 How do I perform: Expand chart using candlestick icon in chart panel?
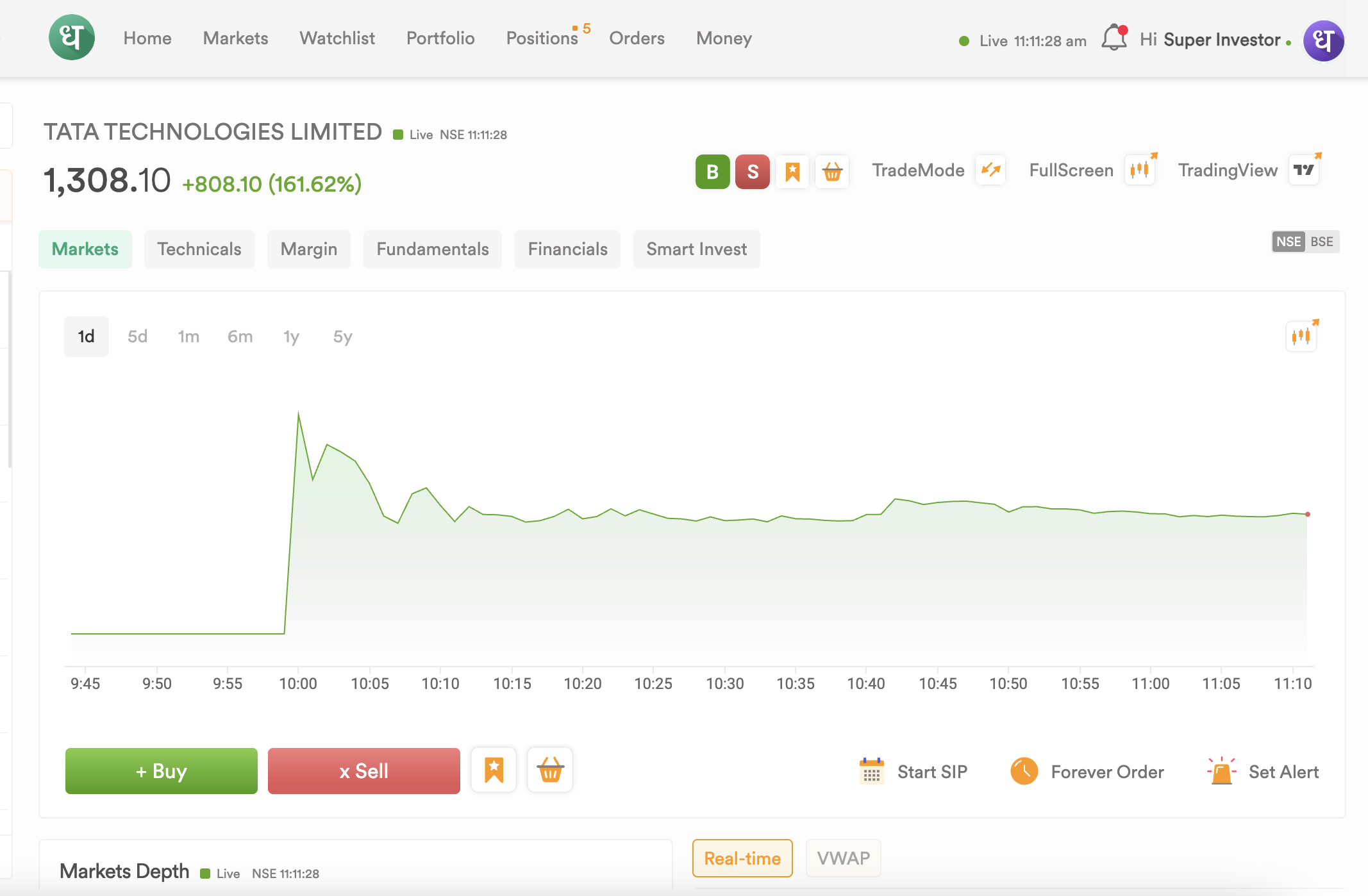click(1302, 336)
